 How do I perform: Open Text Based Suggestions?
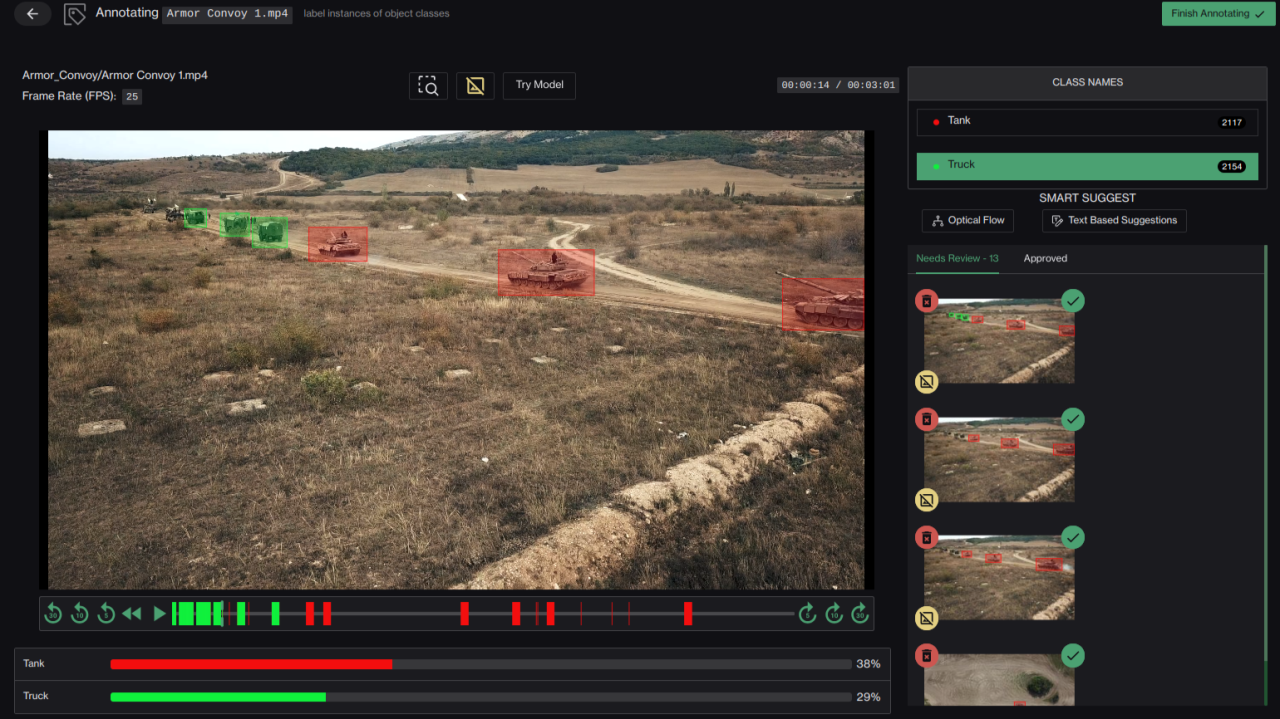(x=1114, y=220)
